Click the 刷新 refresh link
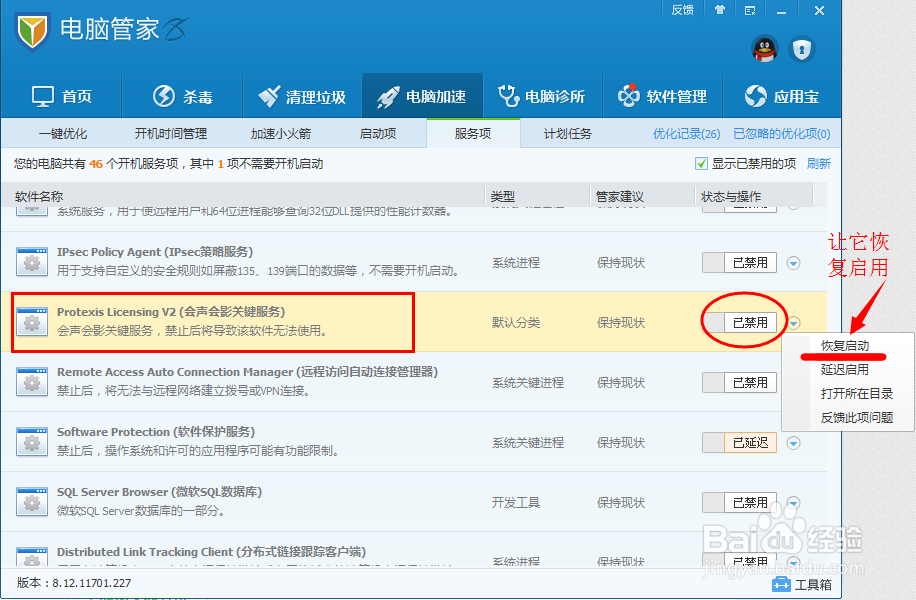This screenshot has height=600, width=916. (819, 161)
